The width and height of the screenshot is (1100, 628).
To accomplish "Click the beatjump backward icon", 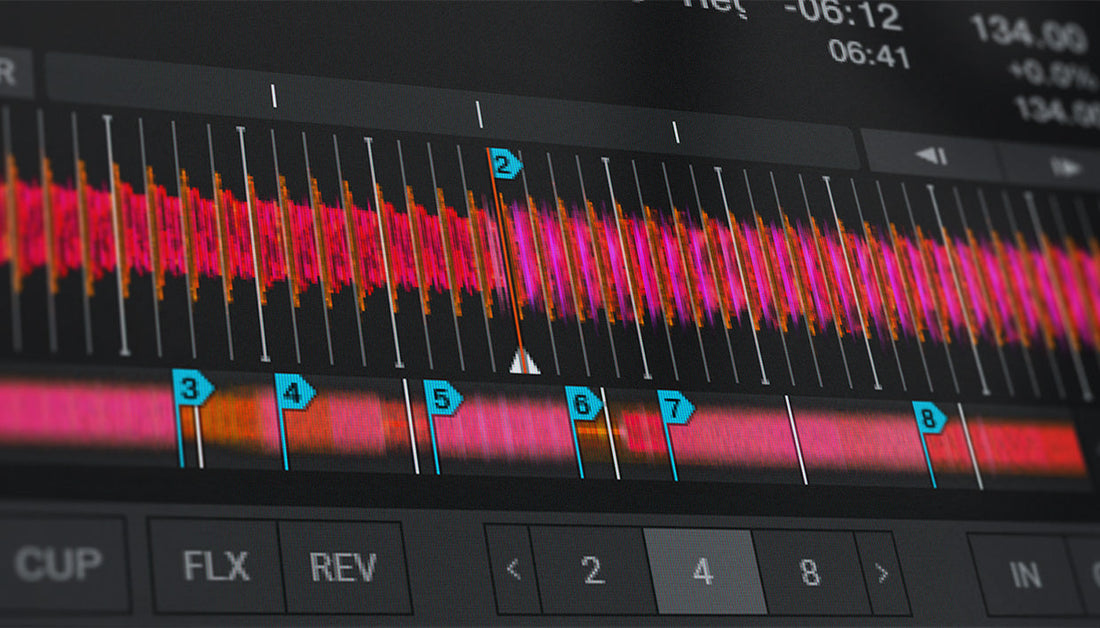I will click(x=933, y=156).
